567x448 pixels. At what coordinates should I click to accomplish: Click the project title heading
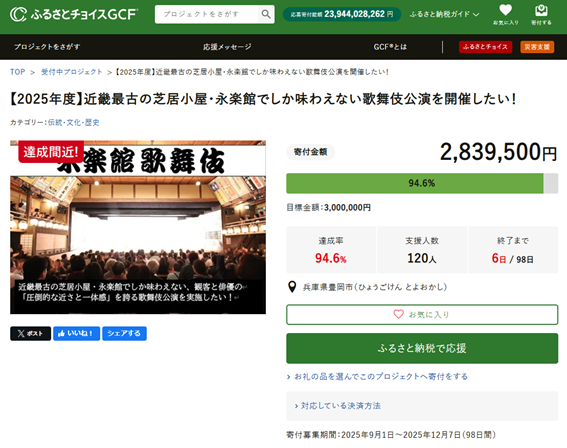click(263, 99)
